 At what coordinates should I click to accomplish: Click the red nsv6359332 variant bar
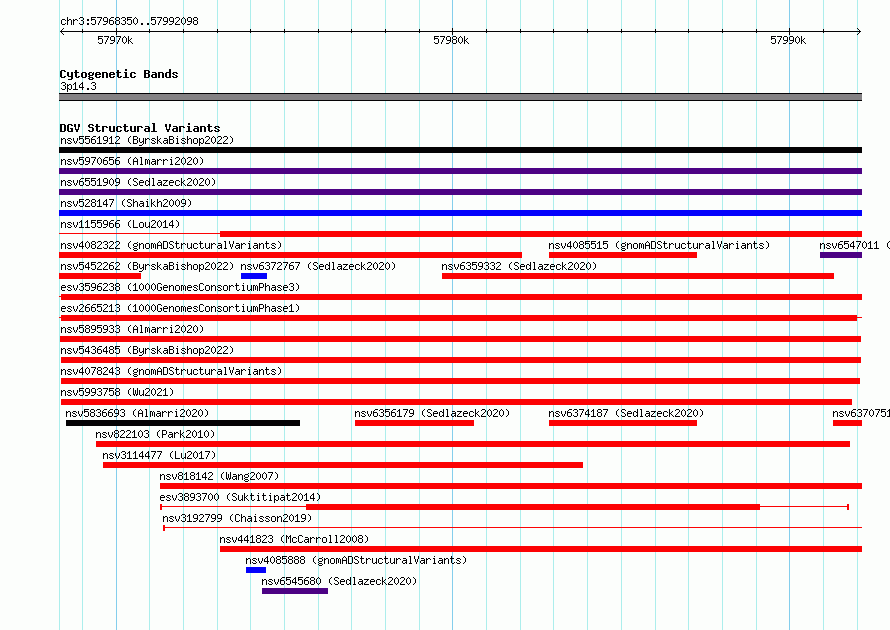pos(638,276)
